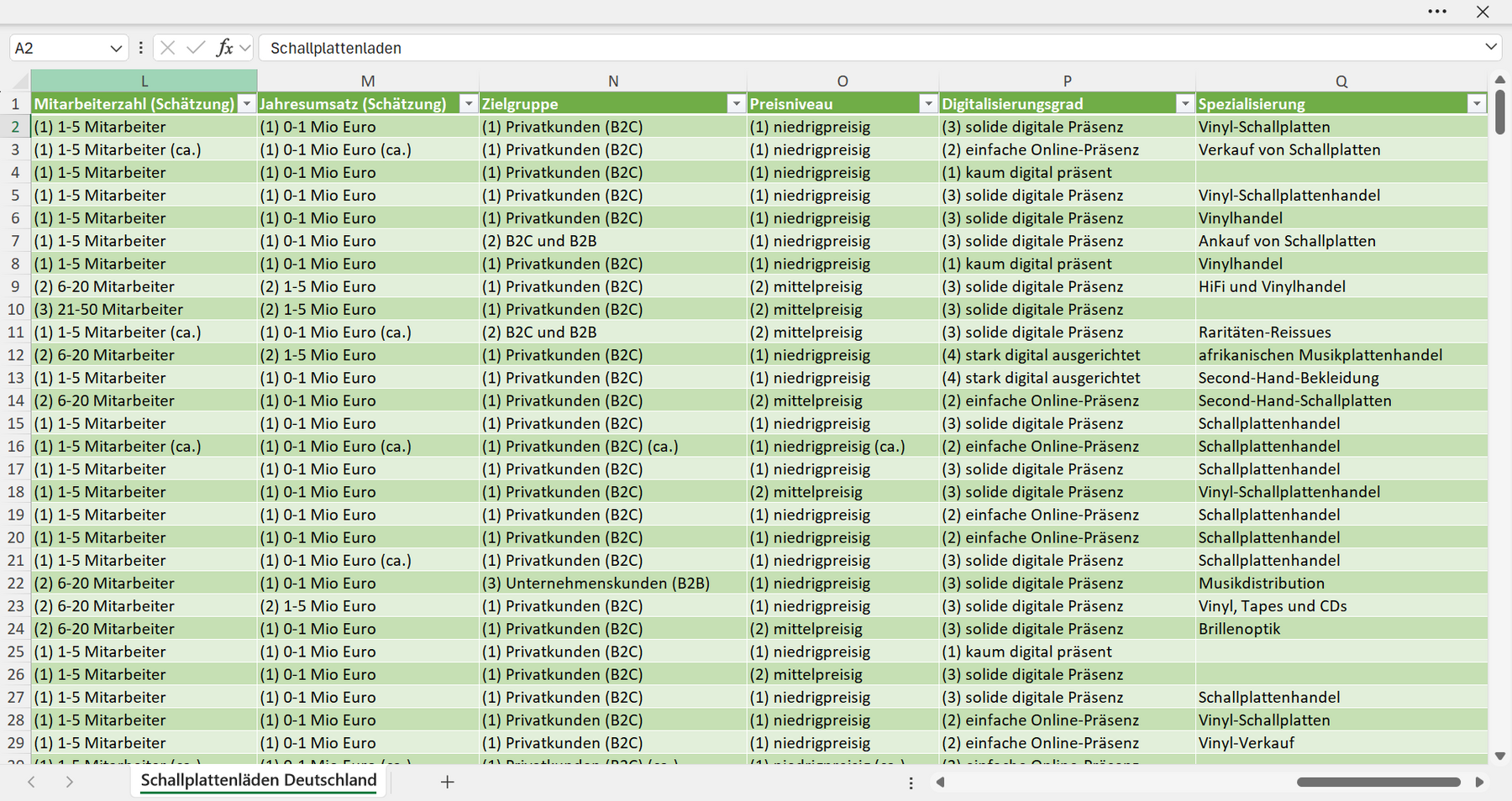This screenshot has width=1512, height=801.
Task: Expand the formula bar chevron
Action: [1491, 47]
